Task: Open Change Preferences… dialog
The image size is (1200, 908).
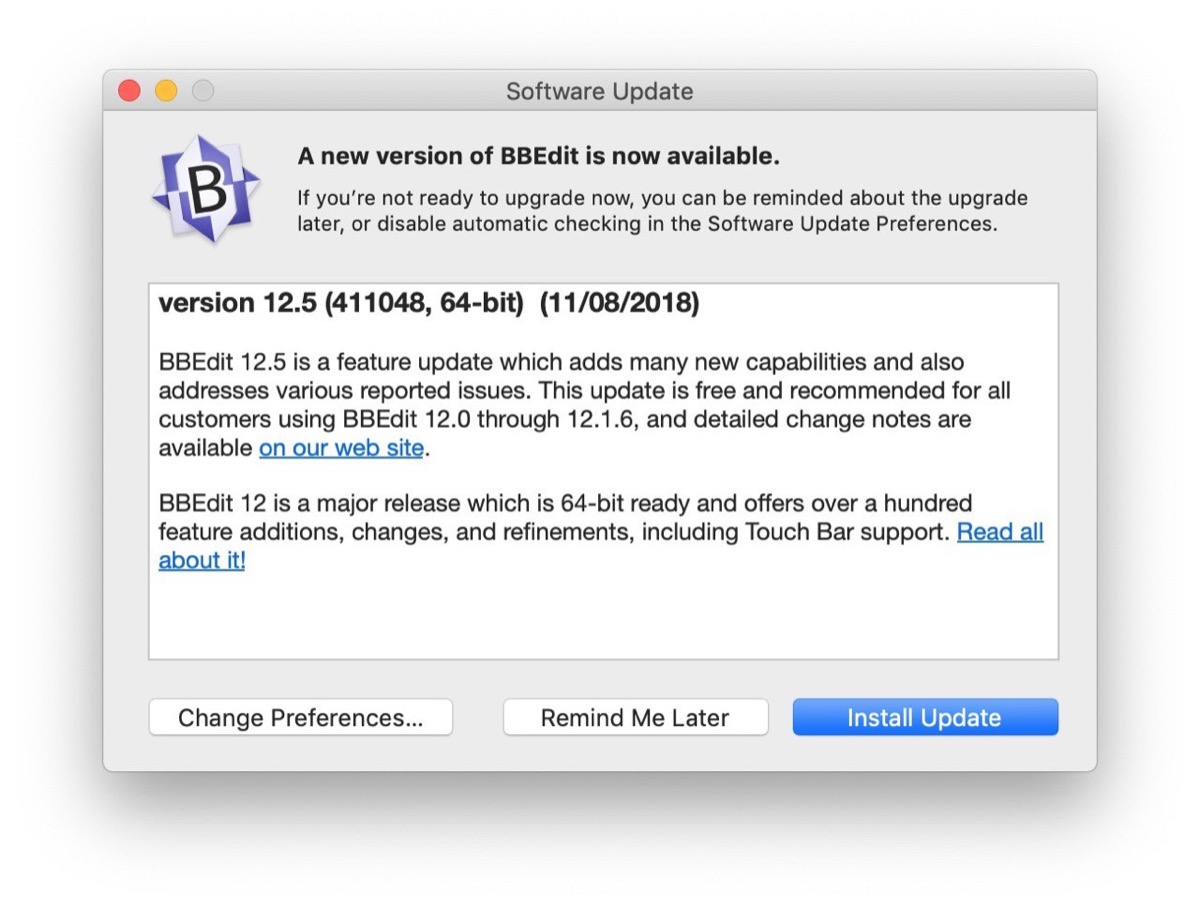Action: (x=300, y=718)
